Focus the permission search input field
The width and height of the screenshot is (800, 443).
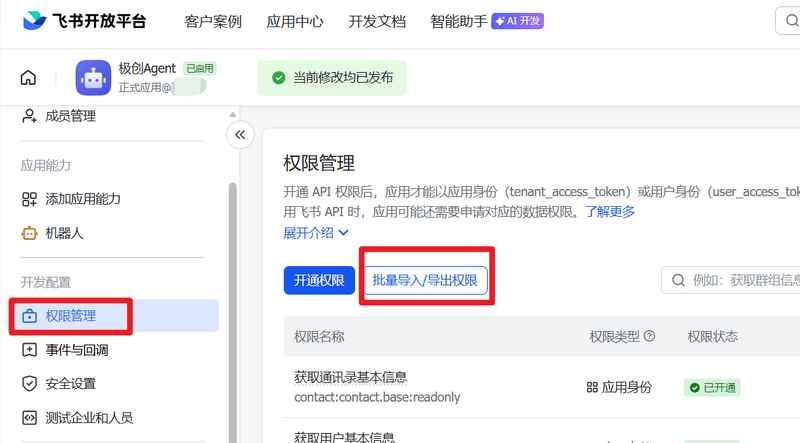point(731,280)
